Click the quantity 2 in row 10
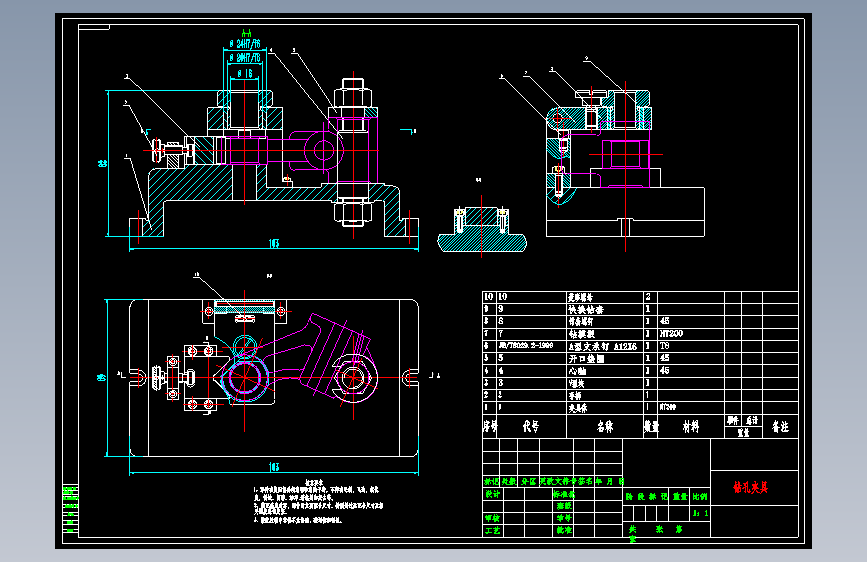The image size is (867, 562). (x=648, y=297)
